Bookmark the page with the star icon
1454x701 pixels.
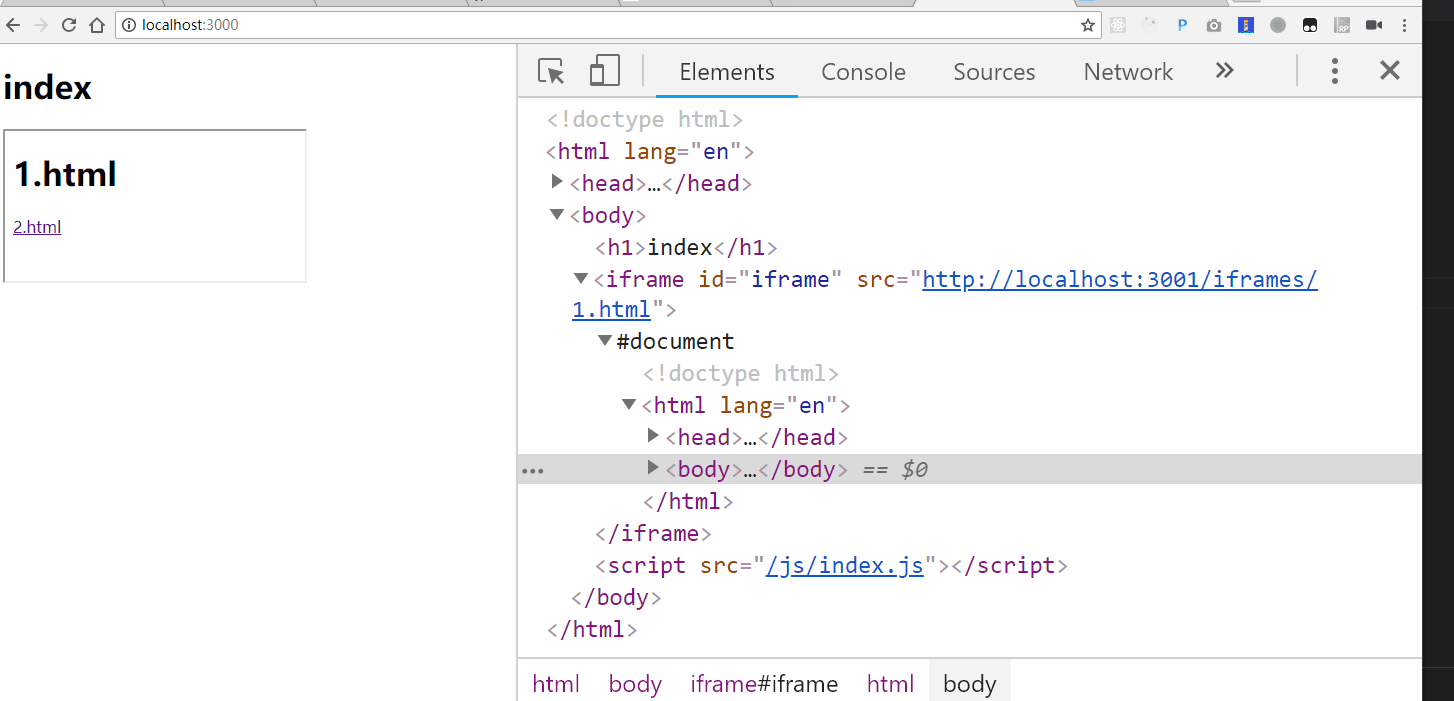tap(1087, 25)
